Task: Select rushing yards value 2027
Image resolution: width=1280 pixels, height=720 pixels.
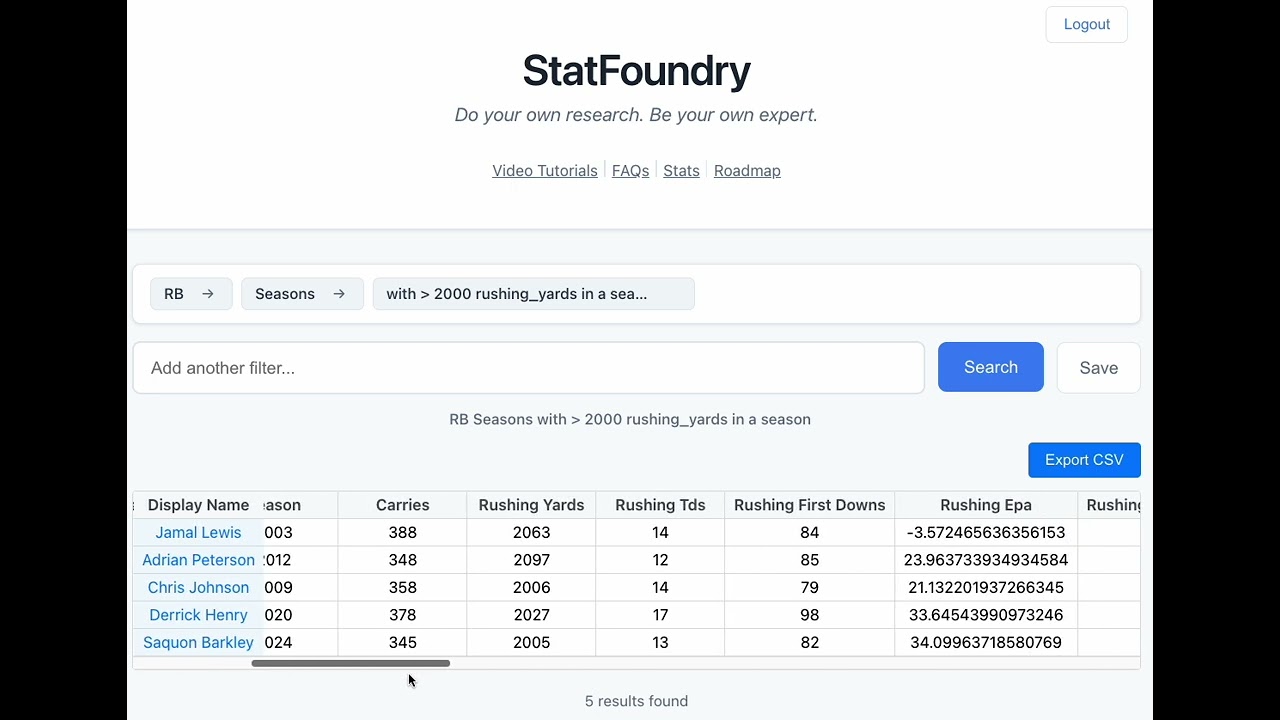Action: pos(531,615)
